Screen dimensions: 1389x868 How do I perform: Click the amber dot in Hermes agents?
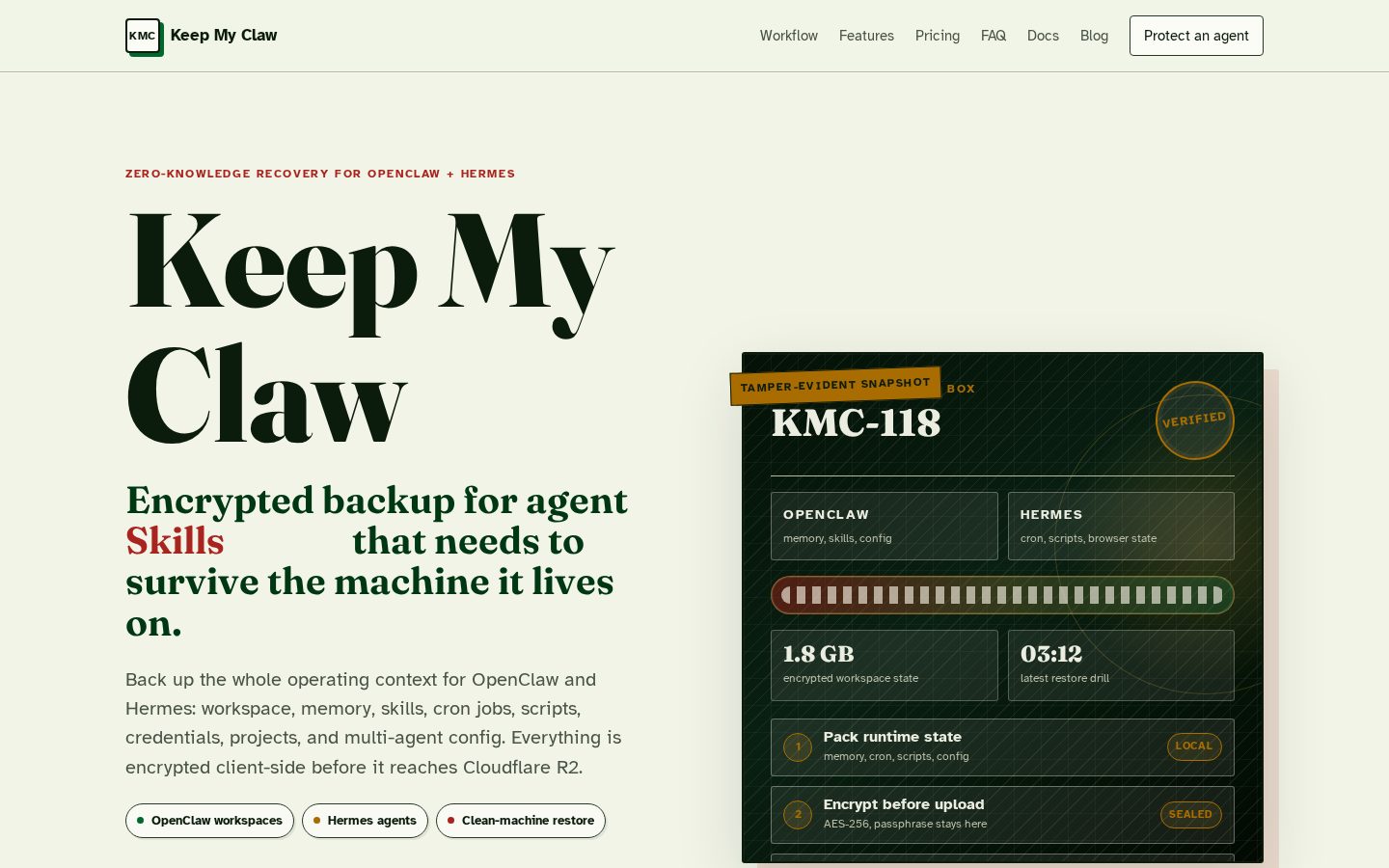(316, 821)
